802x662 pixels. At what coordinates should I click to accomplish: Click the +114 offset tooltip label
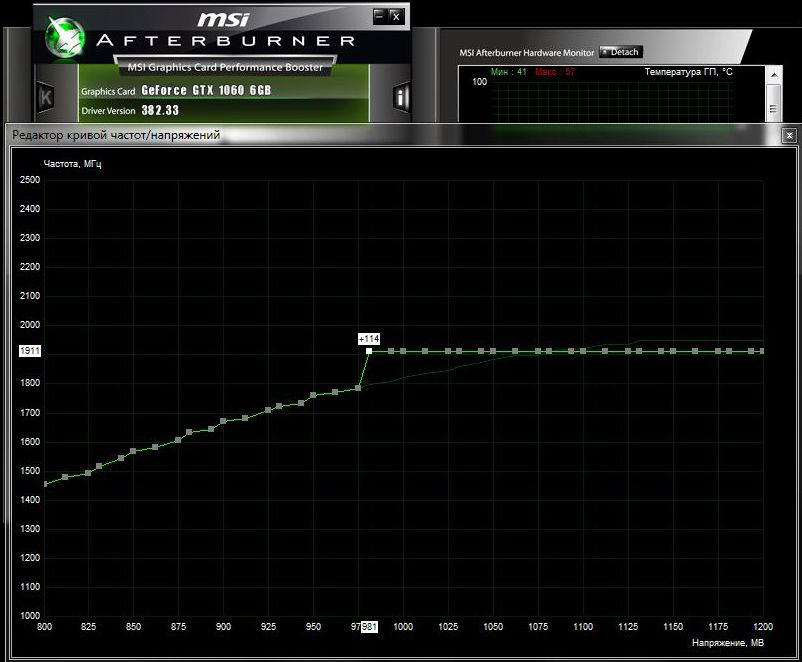point(369,339)
